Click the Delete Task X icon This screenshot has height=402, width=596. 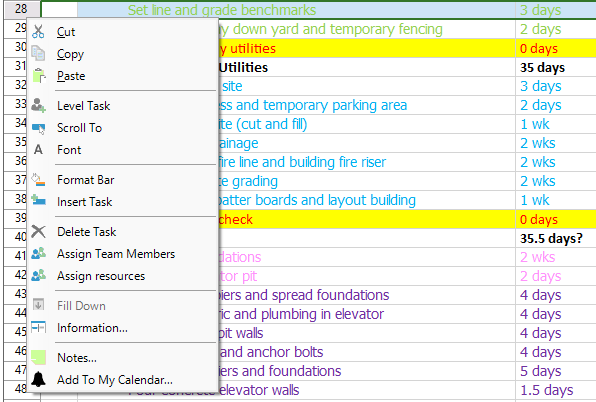coord(38,231)
